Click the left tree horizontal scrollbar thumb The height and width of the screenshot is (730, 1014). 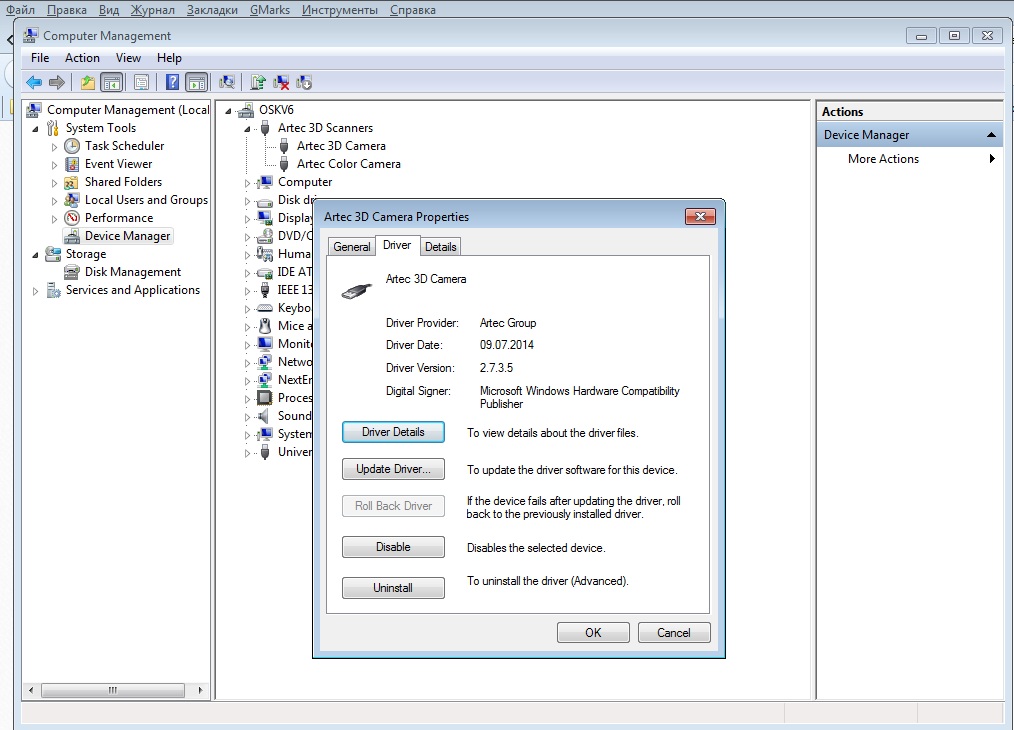[x=113, y=690]
